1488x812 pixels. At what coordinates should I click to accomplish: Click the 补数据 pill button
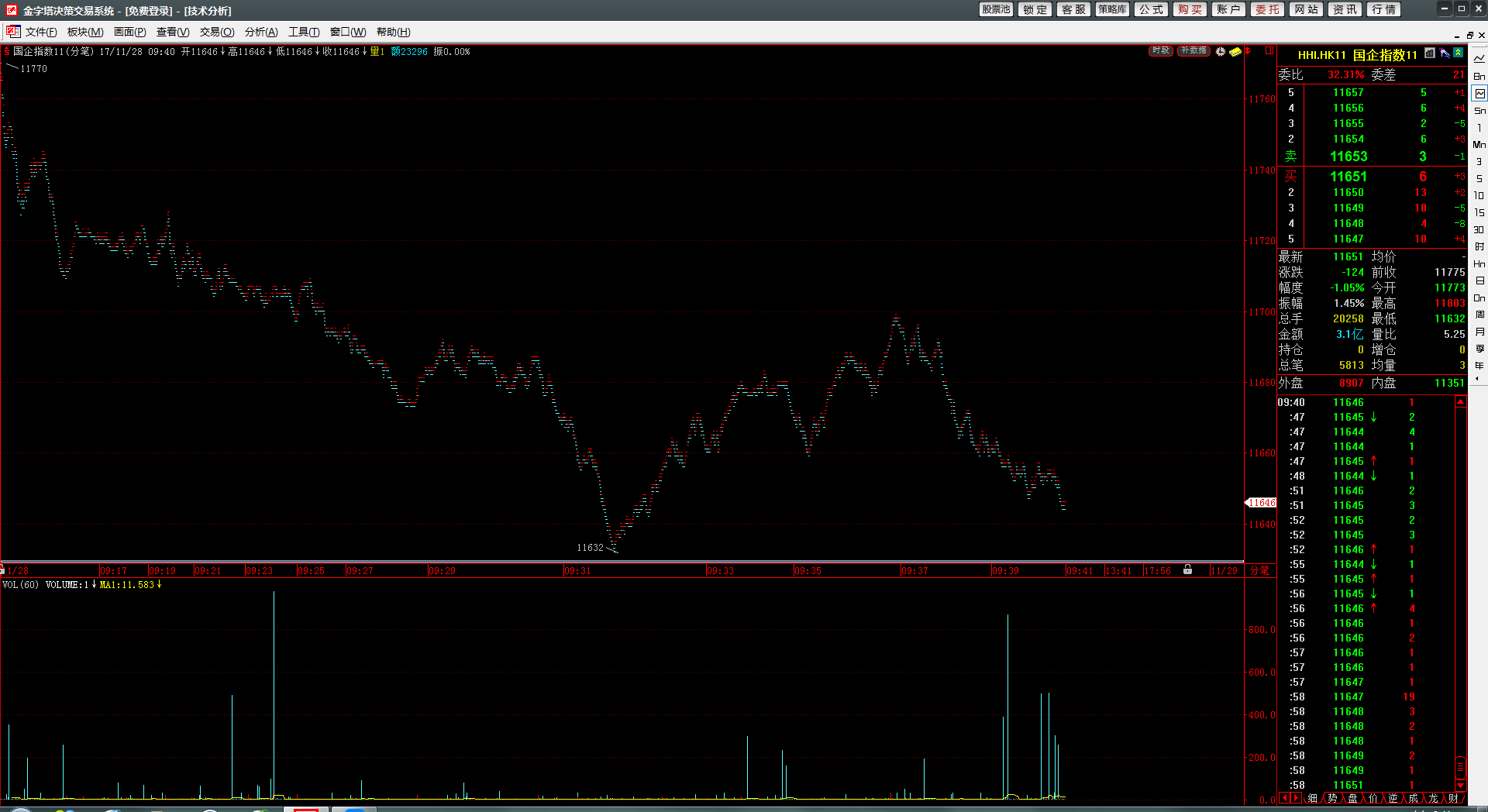click(1193, 51)
